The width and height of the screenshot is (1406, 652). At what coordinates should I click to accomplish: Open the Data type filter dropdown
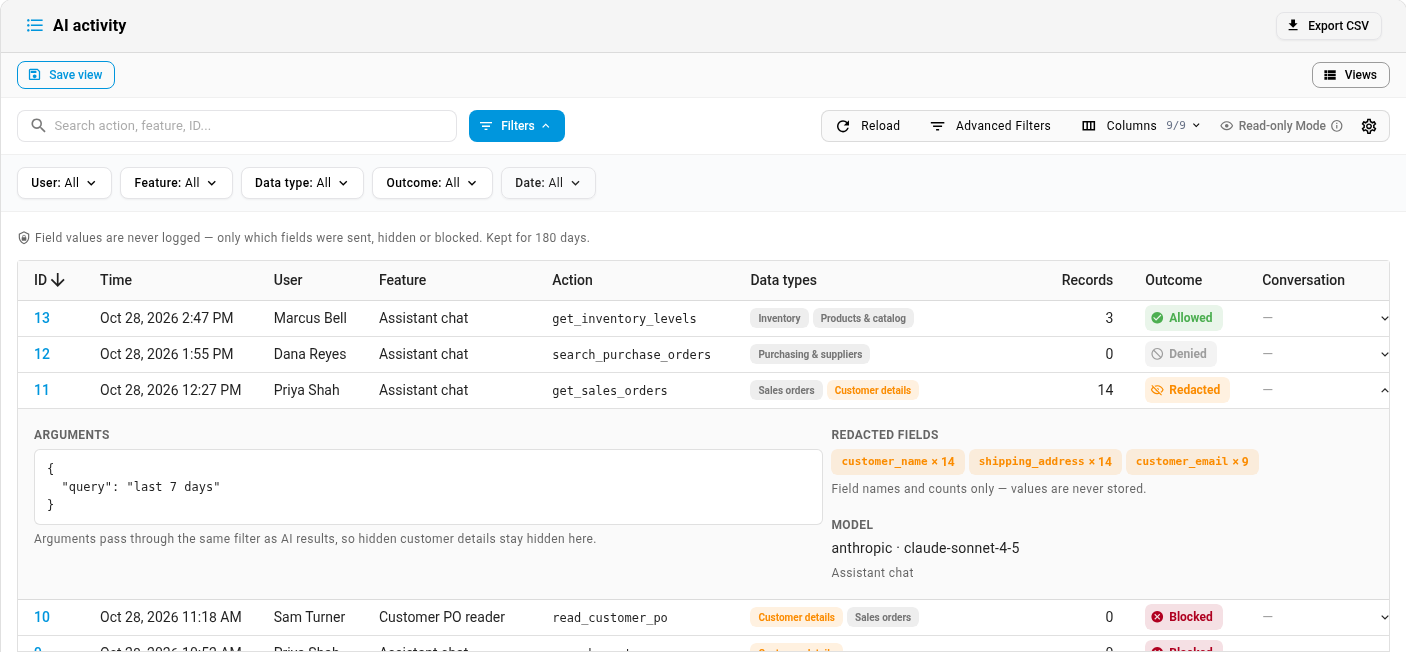point(302,183)
